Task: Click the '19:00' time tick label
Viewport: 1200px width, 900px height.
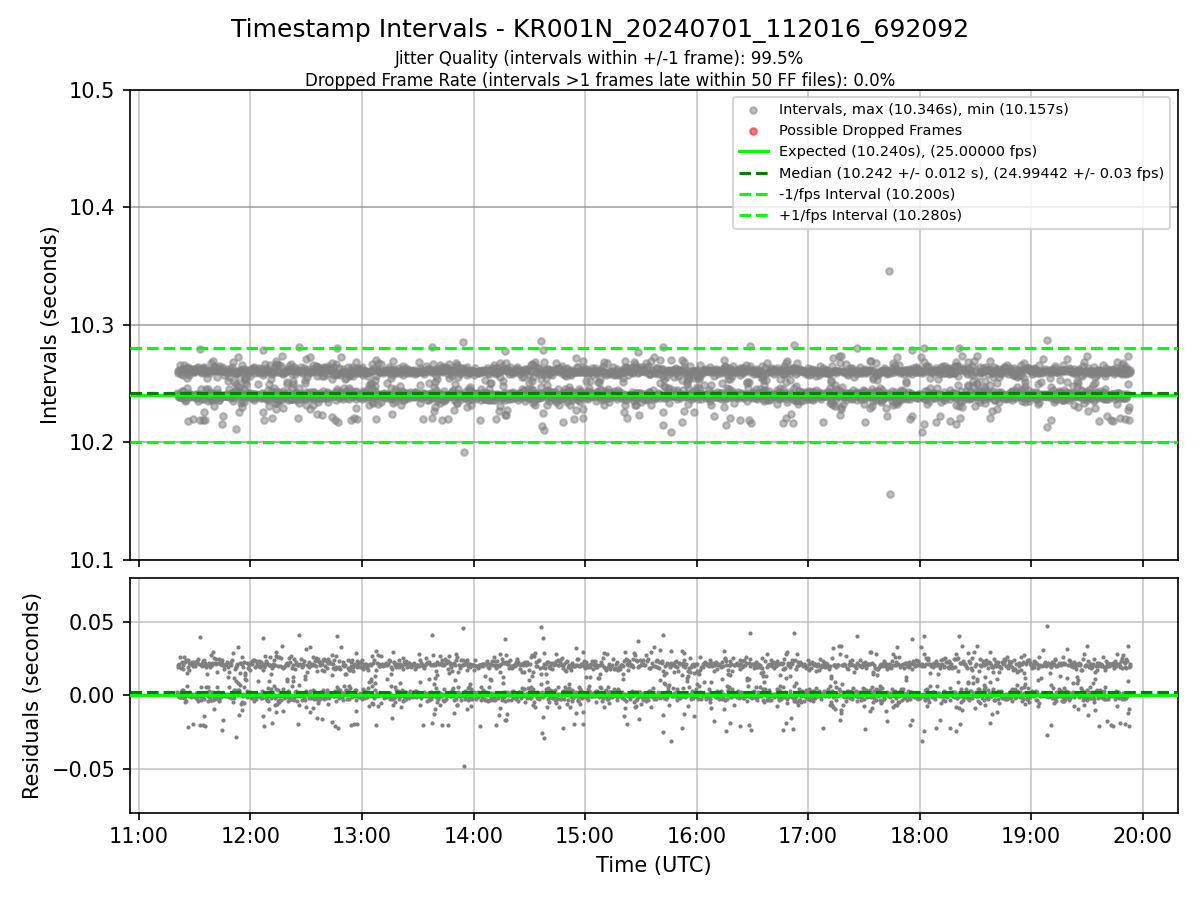Action: pyautogui.click(x=1031, y=833)
